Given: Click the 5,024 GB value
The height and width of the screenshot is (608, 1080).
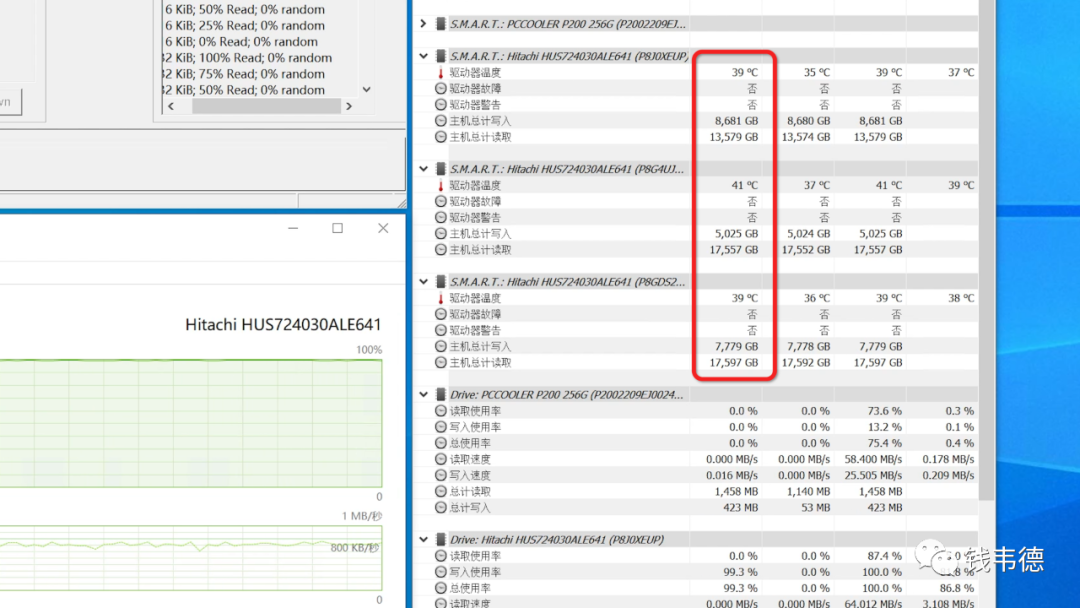Looking at the screenshot, I should point(809,233).
